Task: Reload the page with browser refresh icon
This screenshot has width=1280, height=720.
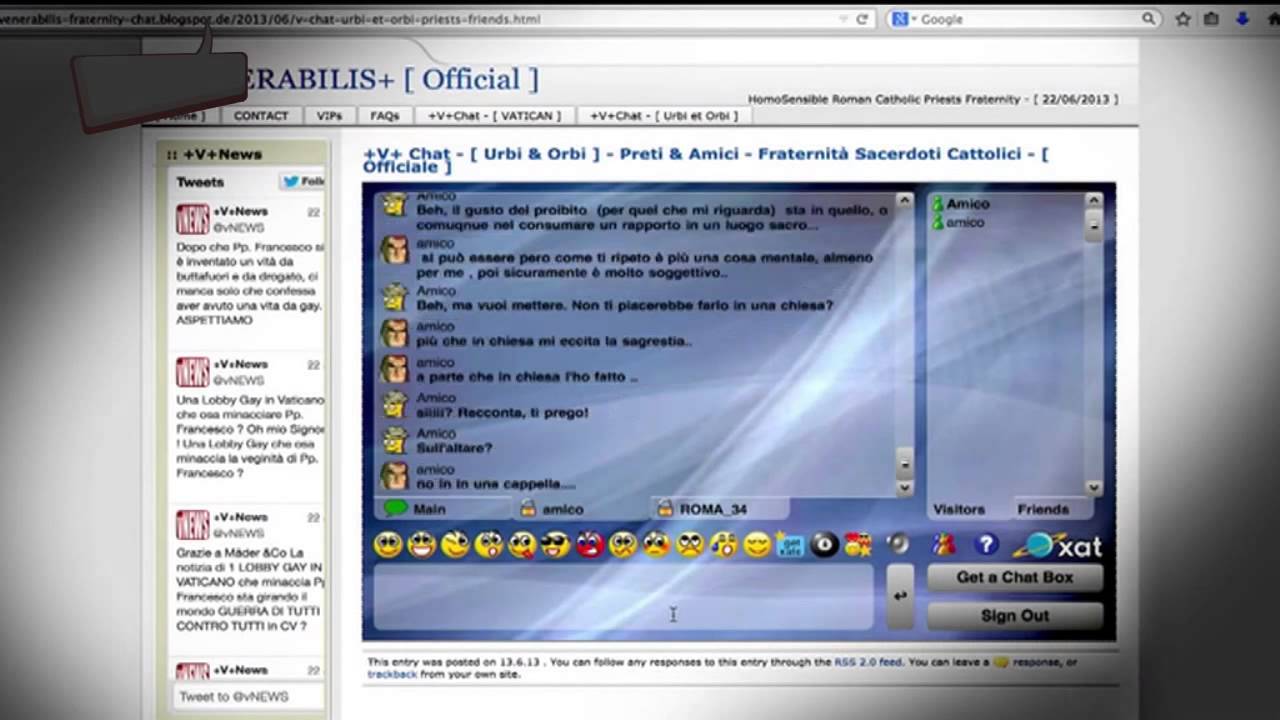Action: [862, 19]
